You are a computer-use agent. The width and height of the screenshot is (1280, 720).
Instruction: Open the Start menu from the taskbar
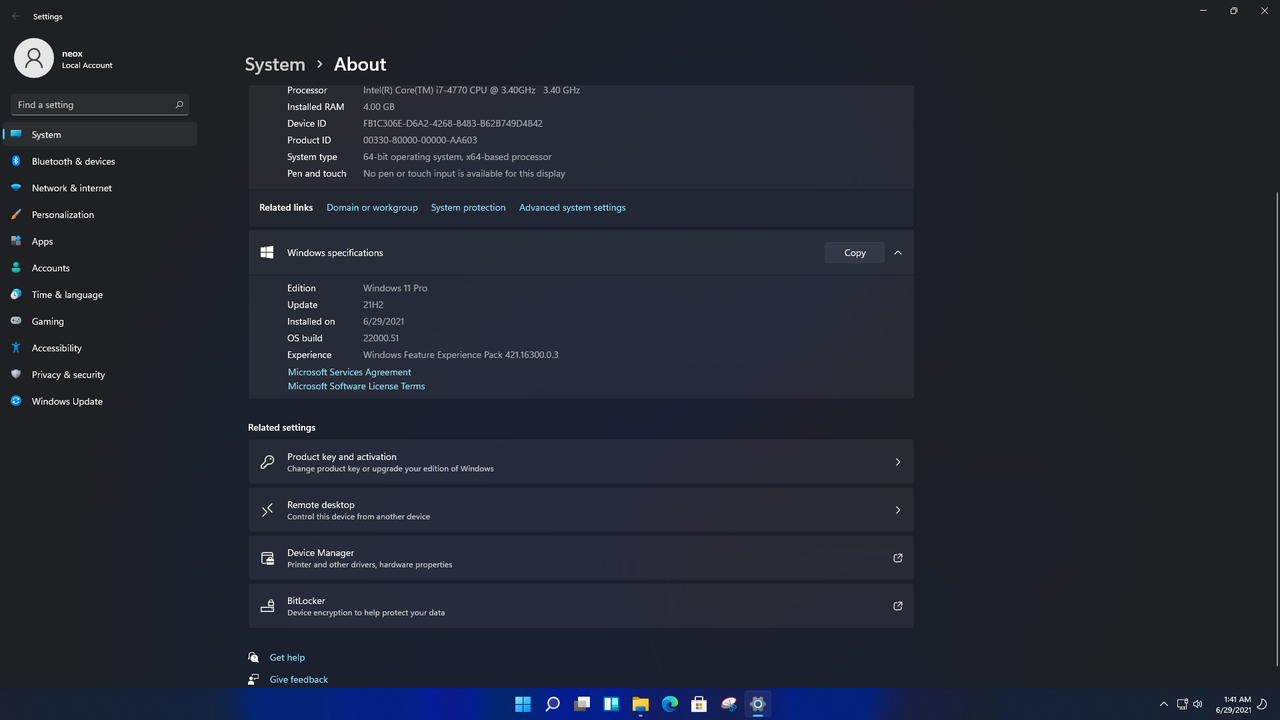pyautogui.click(x=523, y=704)
